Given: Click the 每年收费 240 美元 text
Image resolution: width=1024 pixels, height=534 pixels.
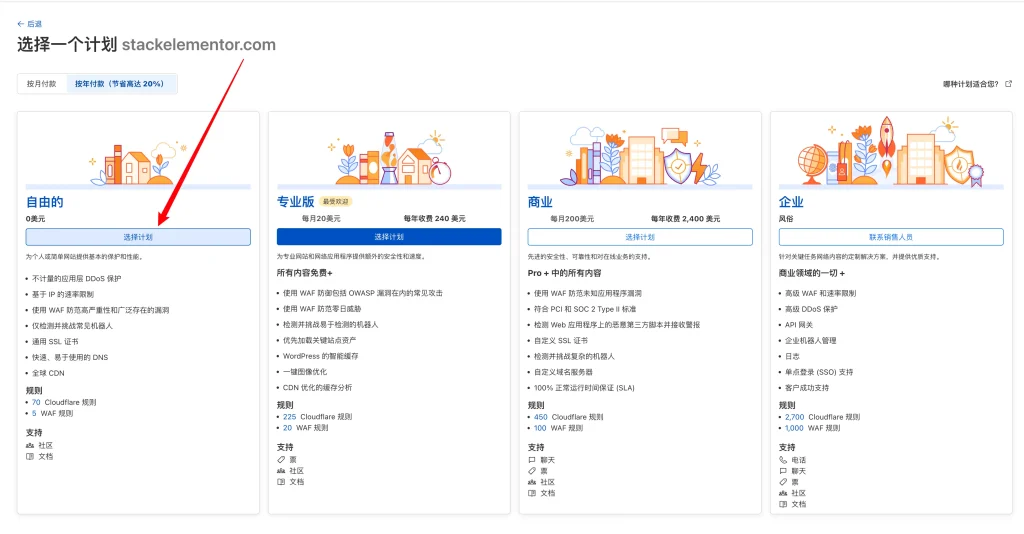Looking at the screenshot, I should pyautogui.click(x=434, y=219).
